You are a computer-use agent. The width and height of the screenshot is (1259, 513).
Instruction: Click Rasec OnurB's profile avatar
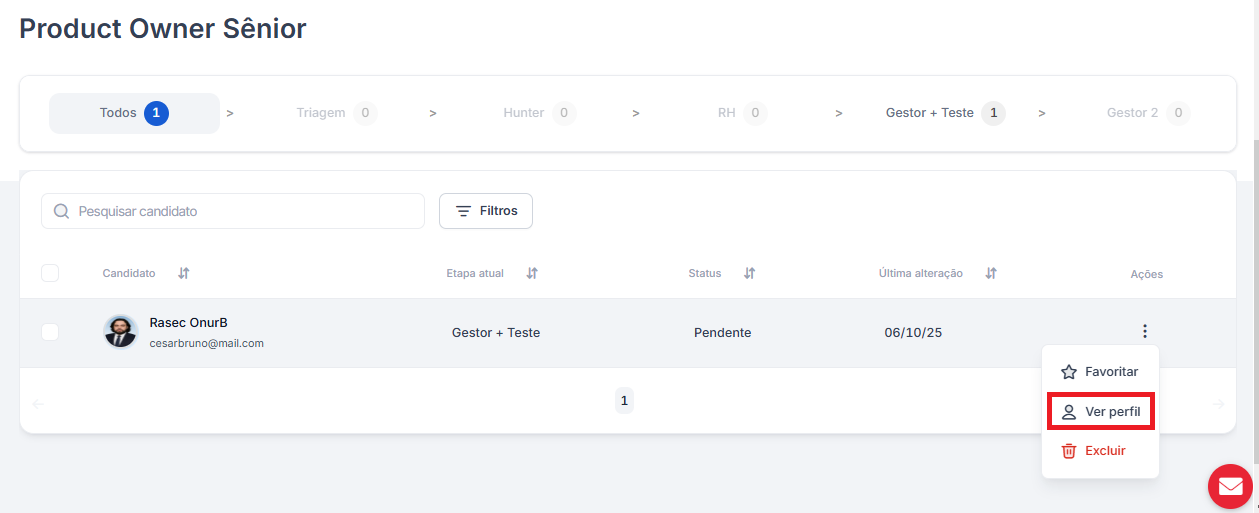[120, 332]
